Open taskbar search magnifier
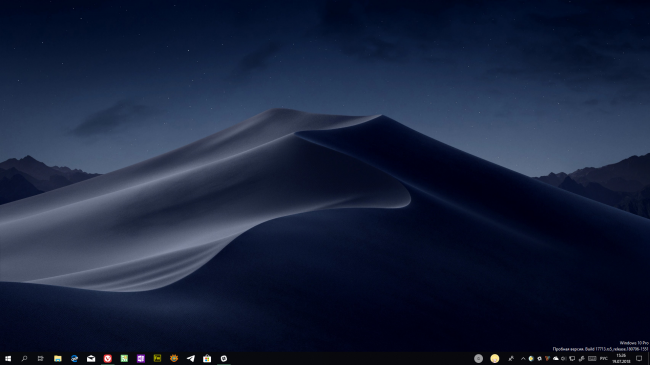Image resolution: width=650 pixels, height=365 pixels. coord(24,358)
